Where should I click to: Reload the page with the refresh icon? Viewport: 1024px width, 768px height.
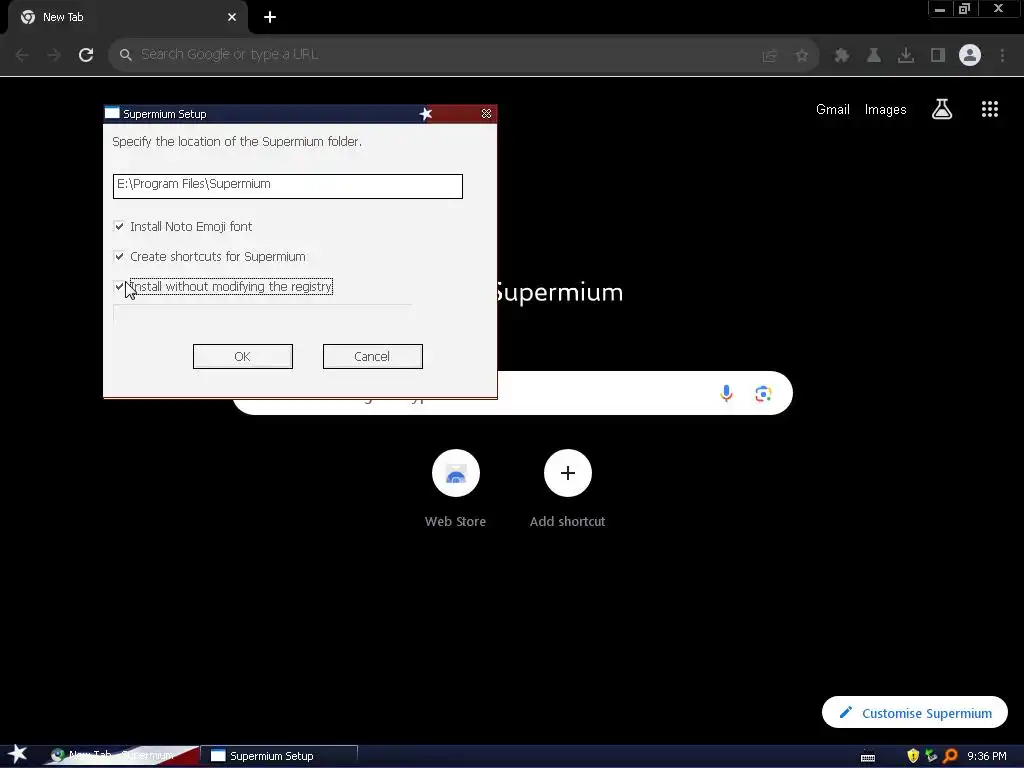(86, 55)
